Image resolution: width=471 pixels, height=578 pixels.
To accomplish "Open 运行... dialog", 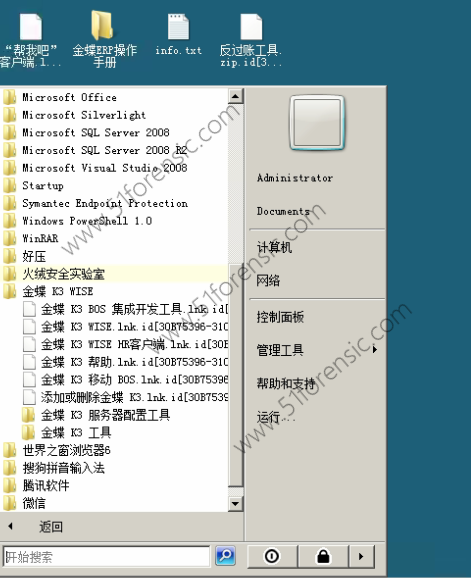I will (276, 417).
